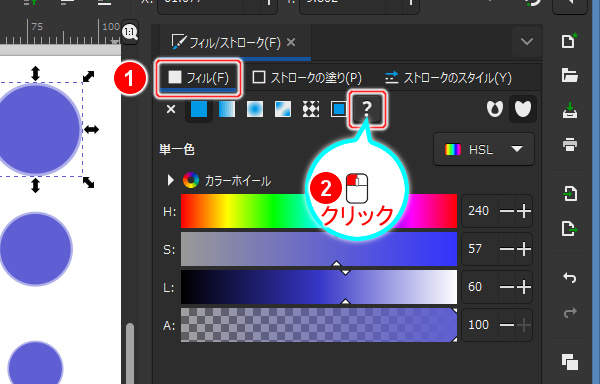Screen dimensions: 600x384
Task: Click the bottom vertical scale handle arrow
Action: (x=35, y=185)
